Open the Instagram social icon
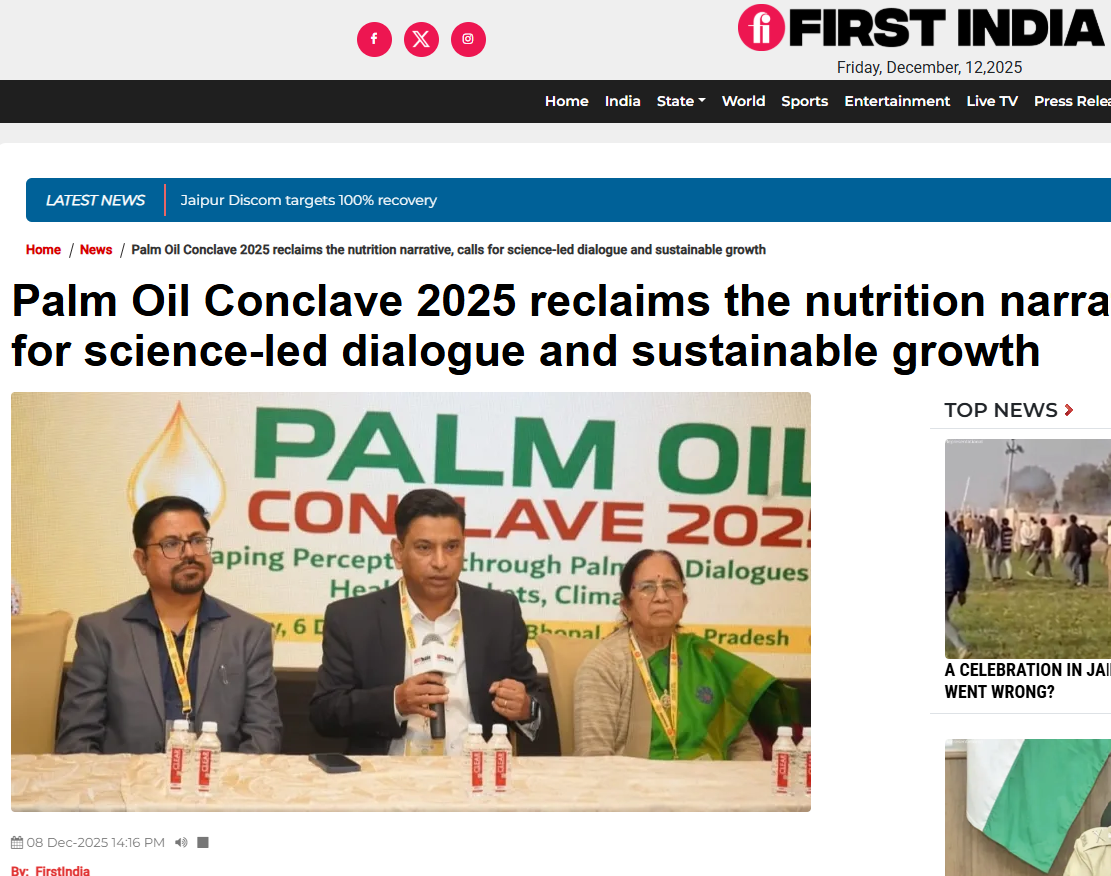 point(468,39)
